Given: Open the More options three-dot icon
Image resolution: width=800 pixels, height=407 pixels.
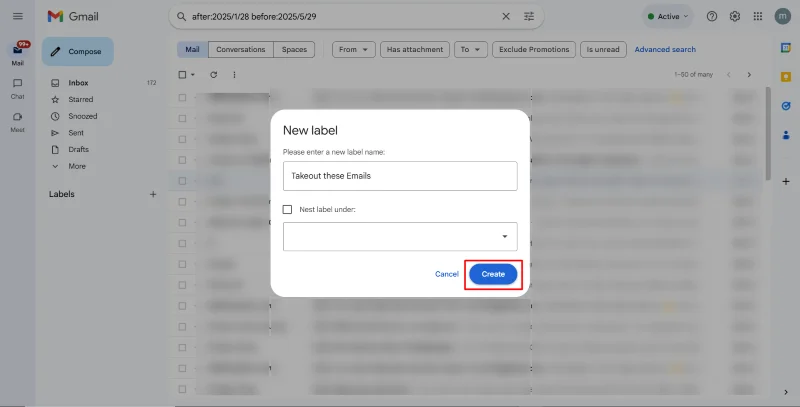Looking at the screenshot, I should tap(234, 74).
